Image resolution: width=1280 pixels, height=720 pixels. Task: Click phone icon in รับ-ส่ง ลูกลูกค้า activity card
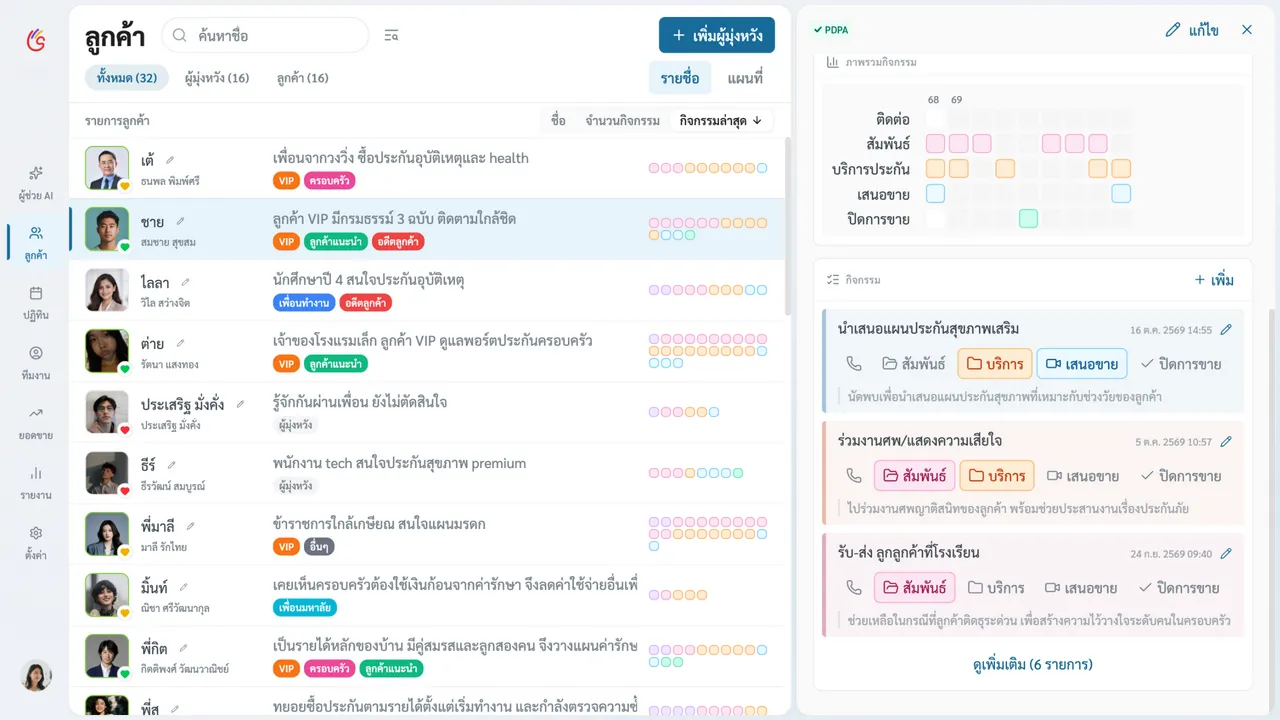(853, 588)
